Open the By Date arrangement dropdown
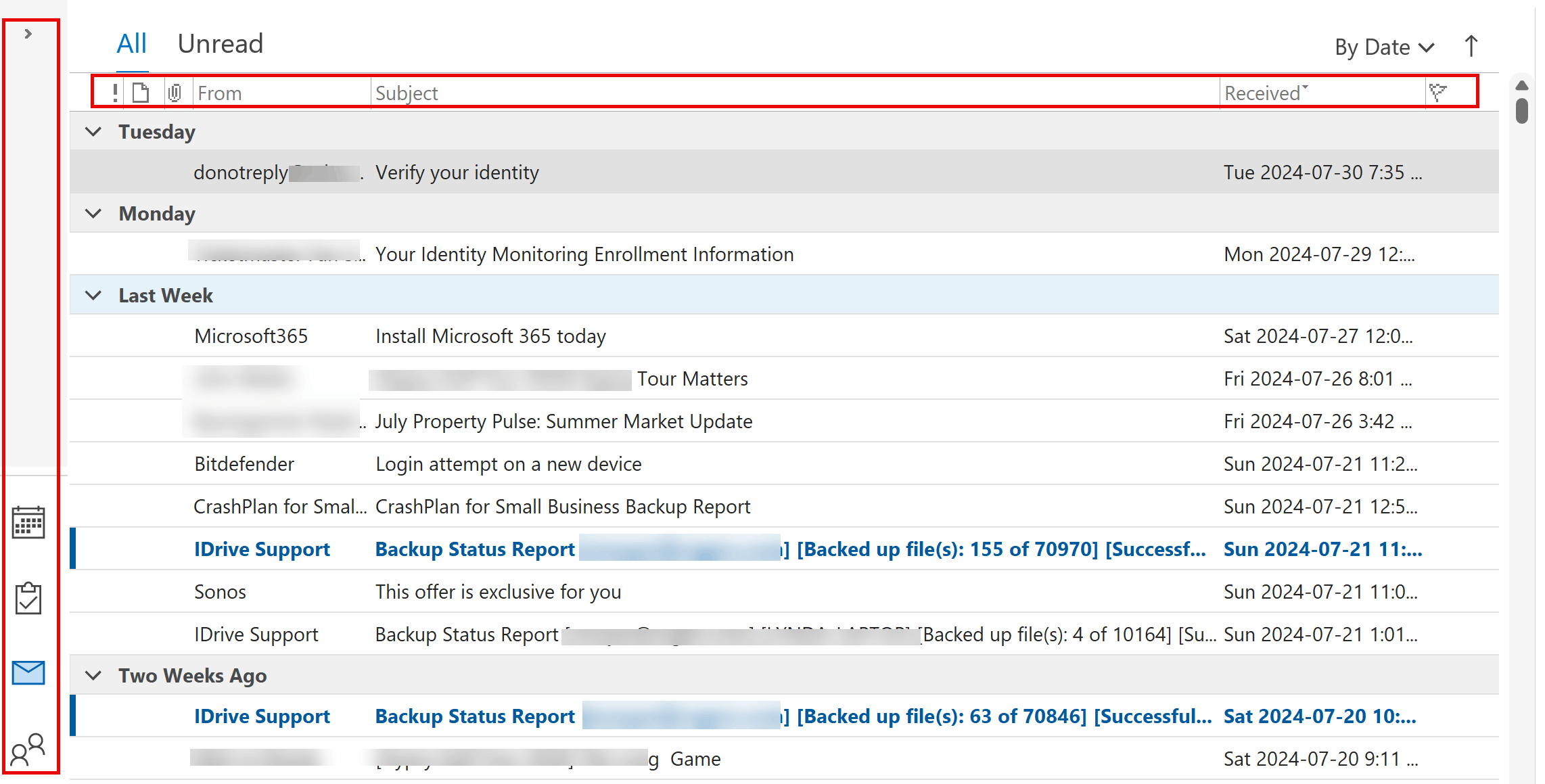This screenshot has height=784, width=1545. pyautogui.click(x=1383, y=47)
